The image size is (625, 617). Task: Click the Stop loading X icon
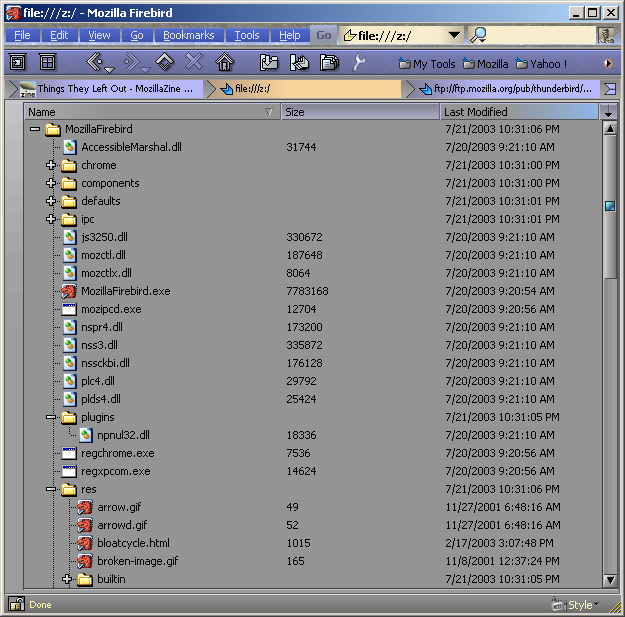coord(194,63)
